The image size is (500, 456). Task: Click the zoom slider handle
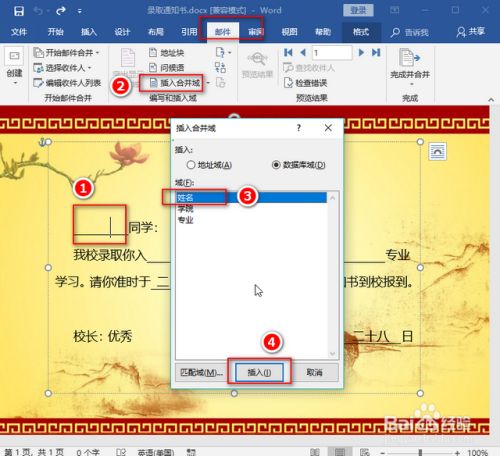pos(420,453)
